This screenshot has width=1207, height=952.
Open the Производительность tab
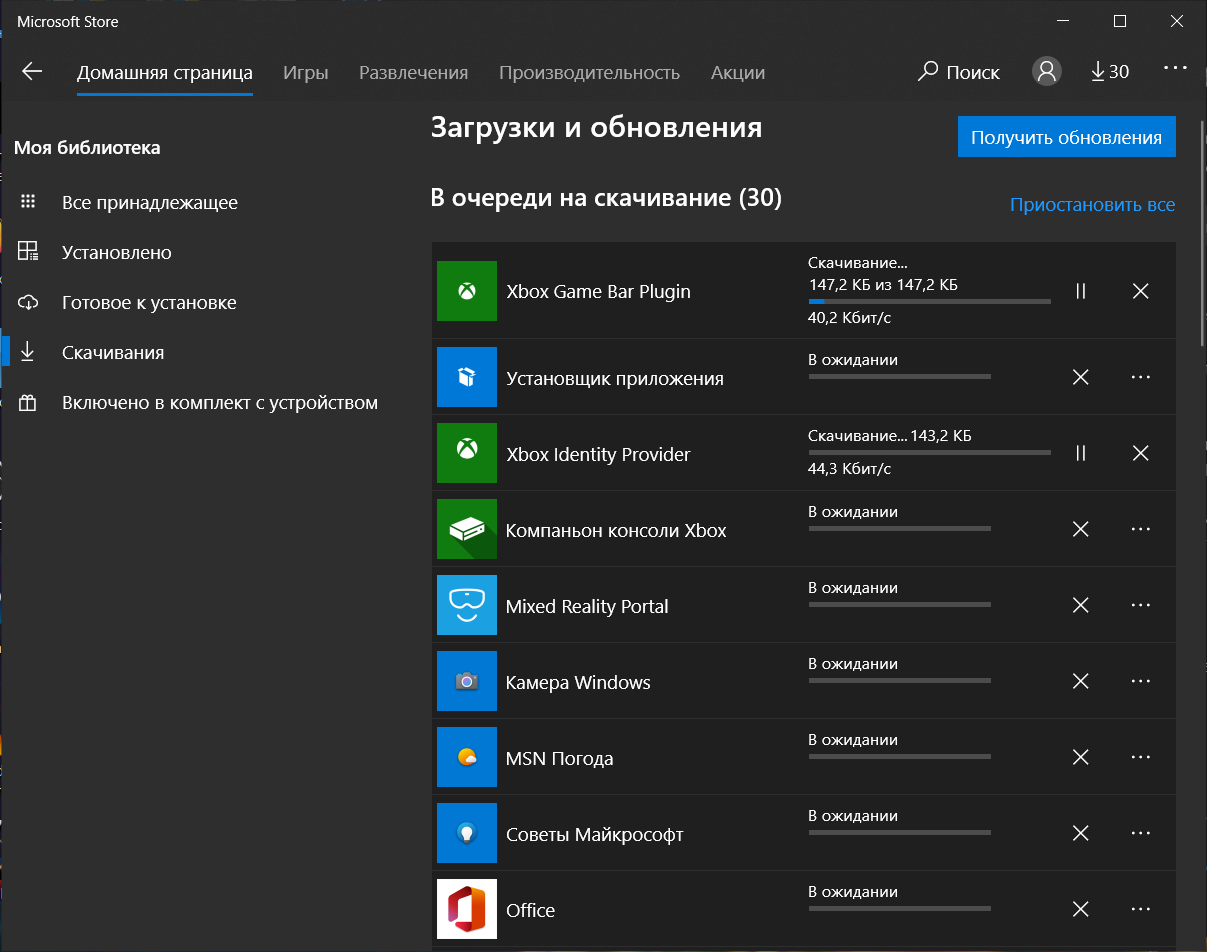[590, 73]
